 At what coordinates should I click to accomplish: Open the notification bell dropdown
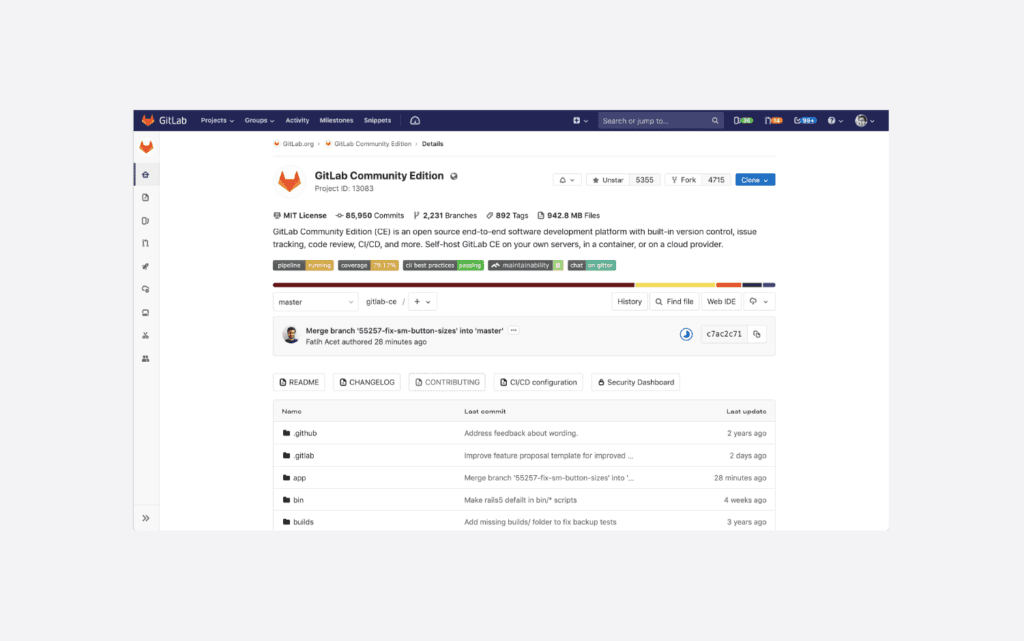(567, 180)
